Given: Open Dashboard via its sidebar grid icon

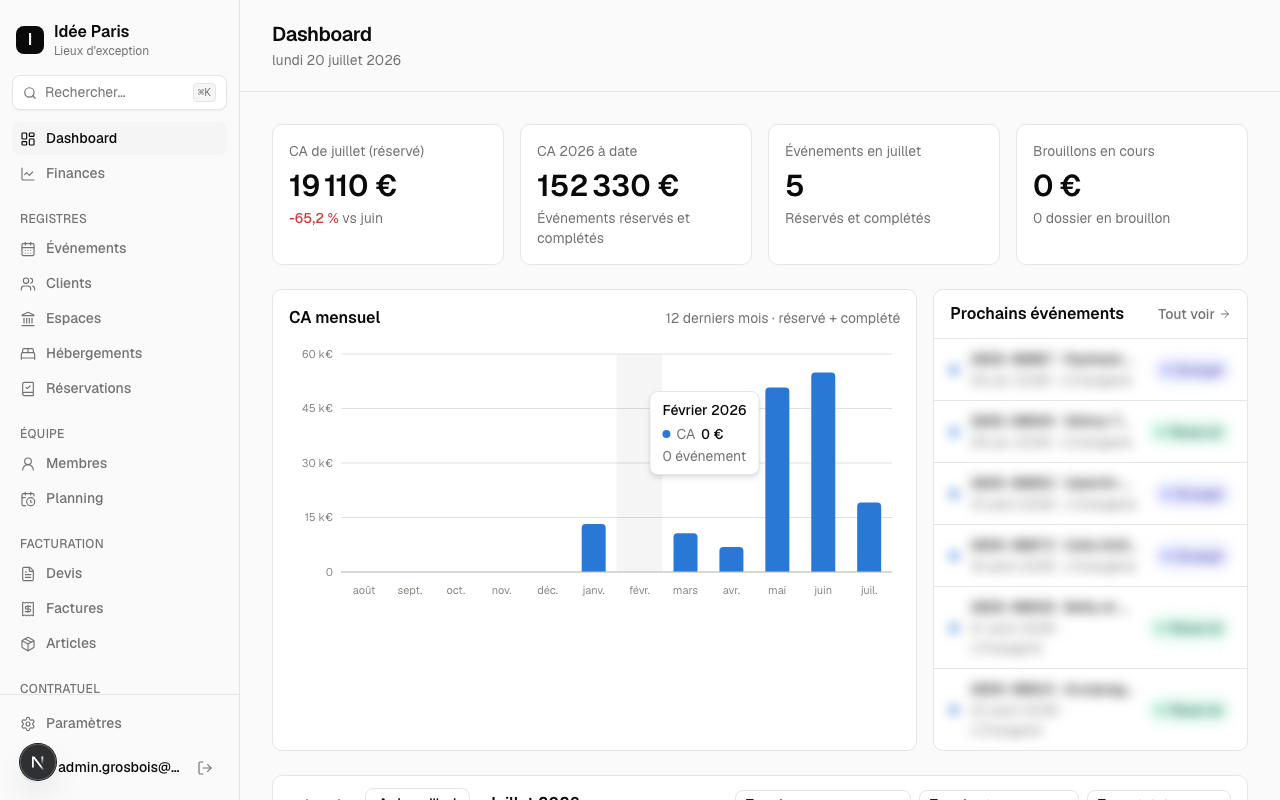Looking at the screenshot, I should coord(28,139).
